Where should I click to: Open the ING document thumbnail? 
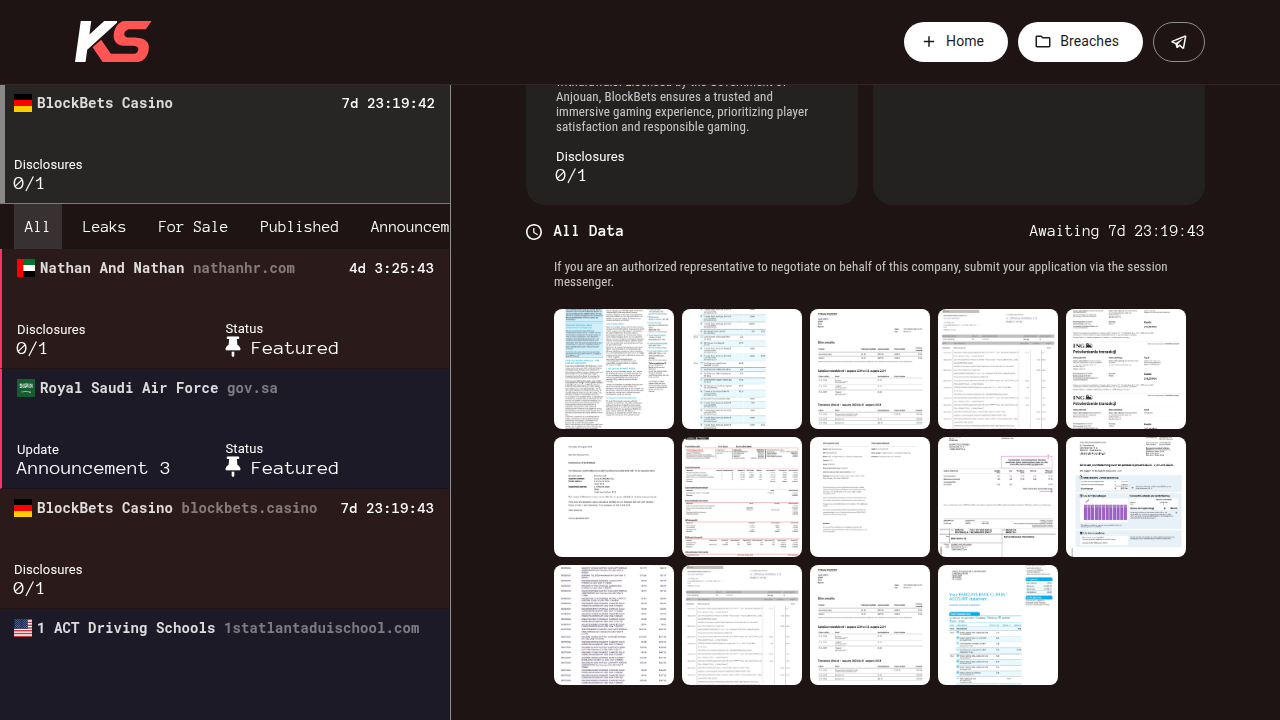(x=1126, y=369)
